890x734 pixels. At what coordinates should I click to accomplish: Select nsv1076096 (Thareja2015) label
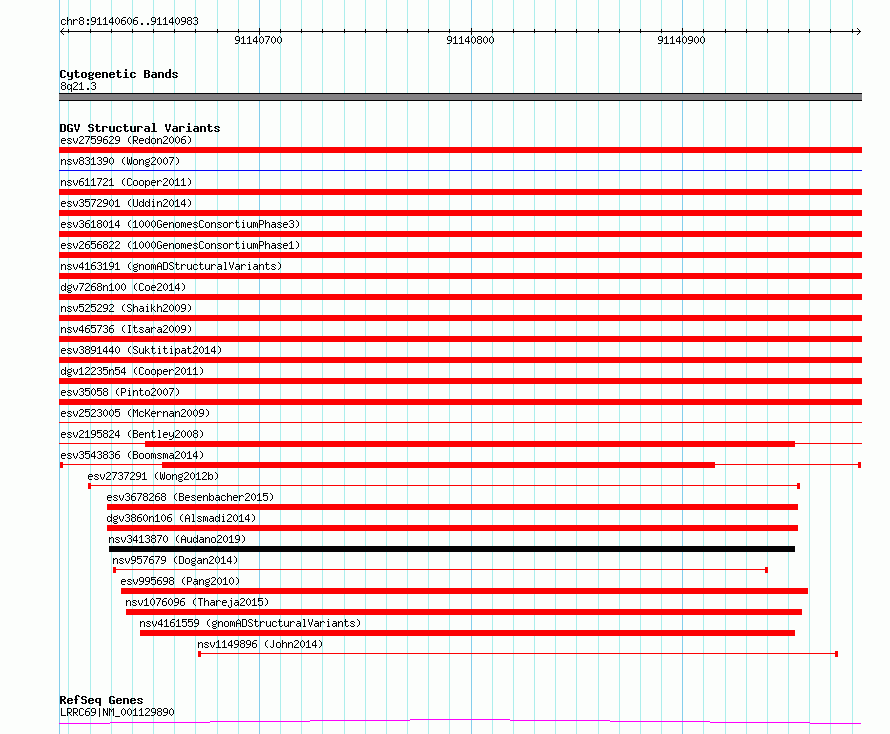point(197,602)
